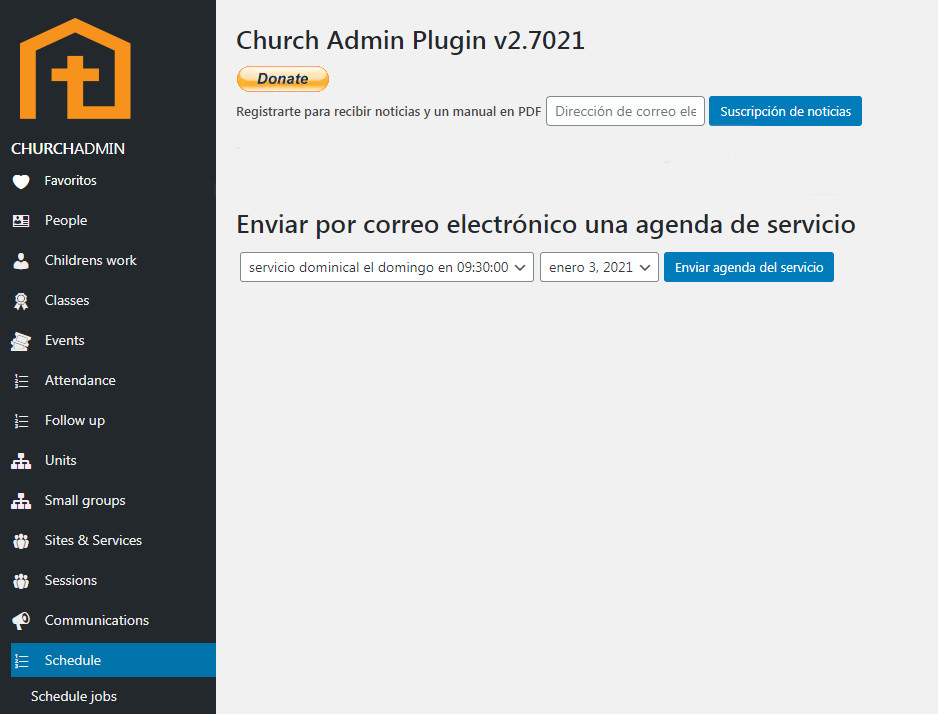Click the award ribbon icon beside Classes

click(21, 301)
